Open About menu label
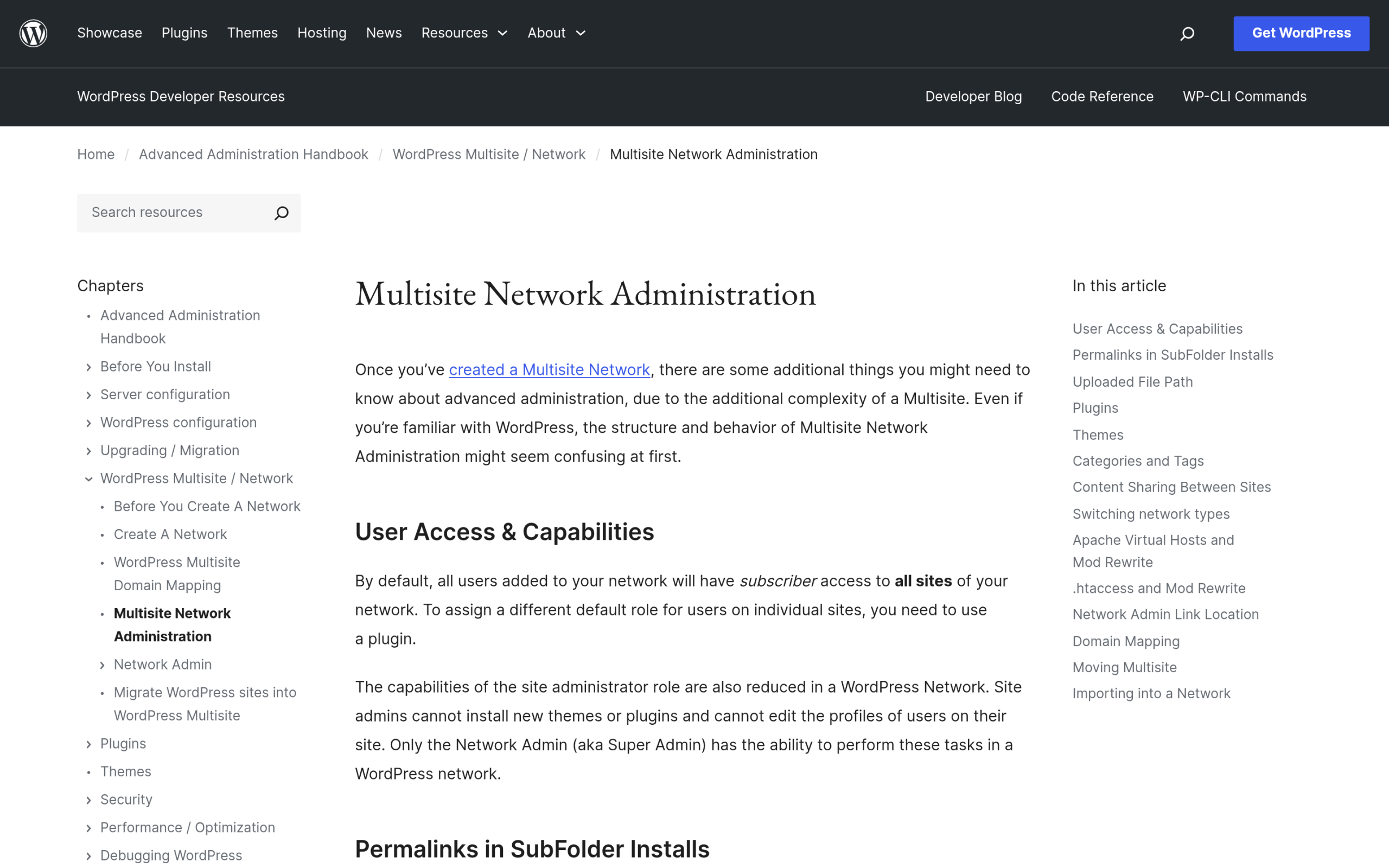1389x868 pixels. 546,33
